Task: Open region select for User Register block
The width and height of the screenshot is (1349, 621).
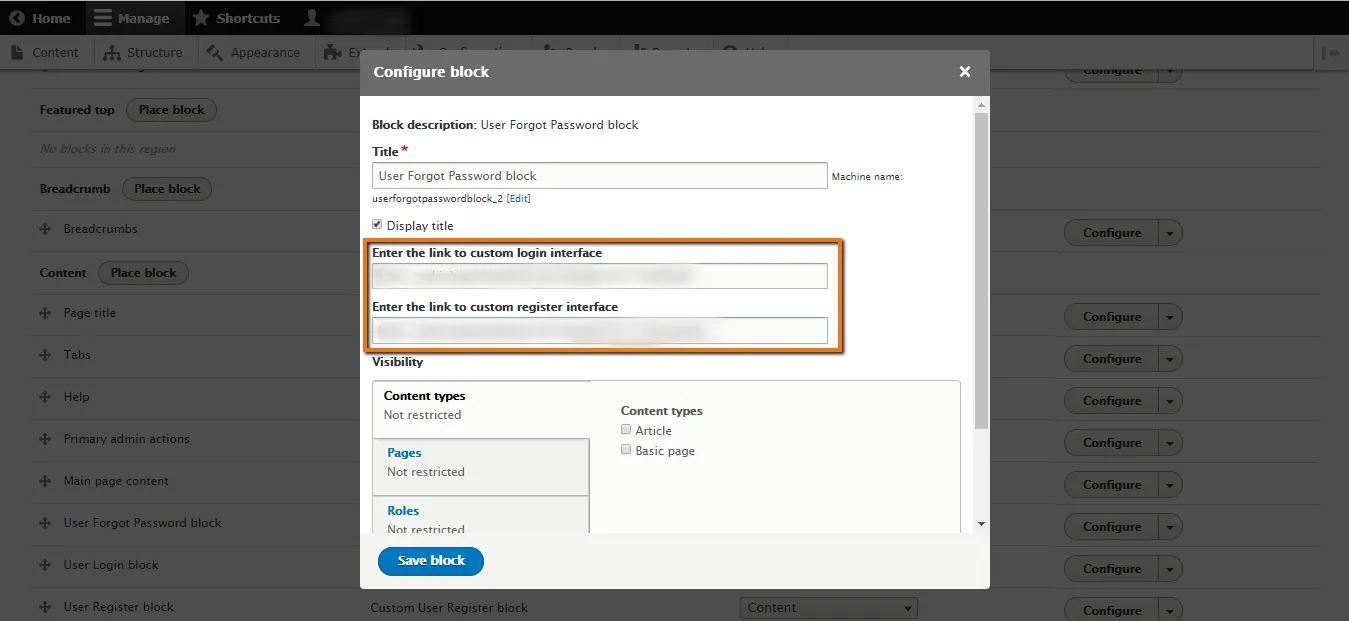Action: click(828, 608)
